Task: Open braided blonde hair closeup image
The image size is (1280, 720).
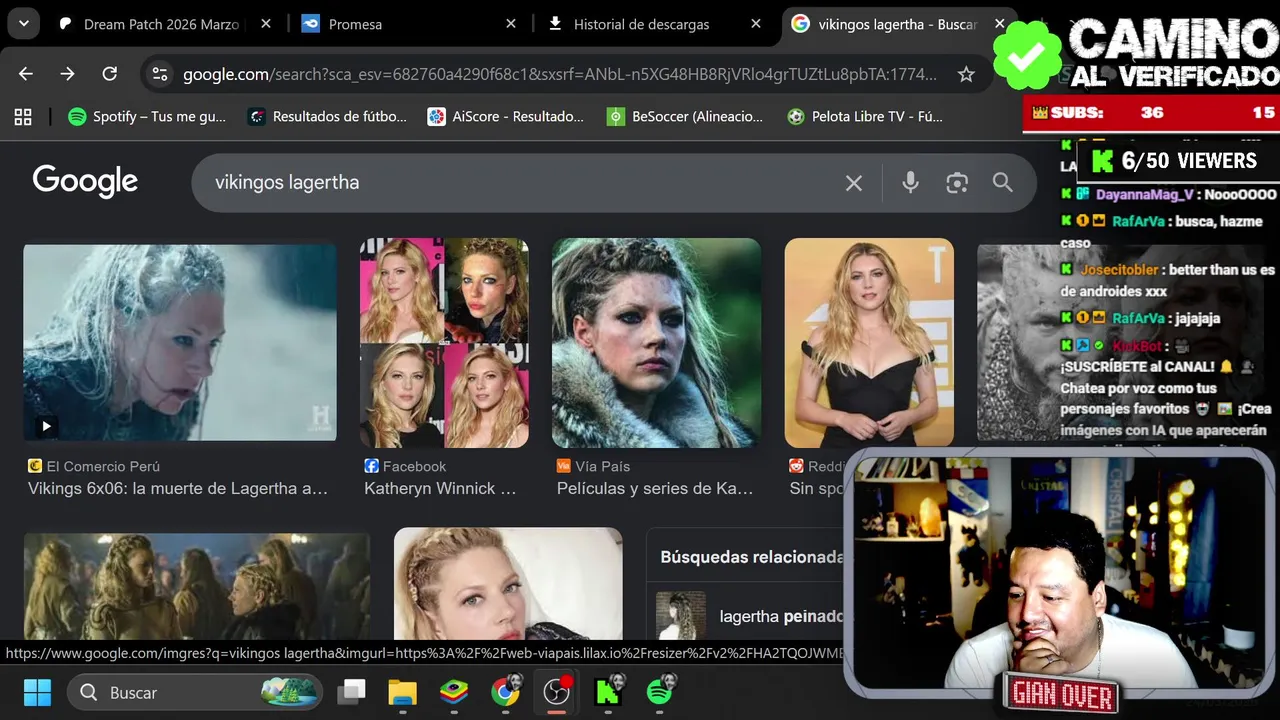Action: pos(508,584)
